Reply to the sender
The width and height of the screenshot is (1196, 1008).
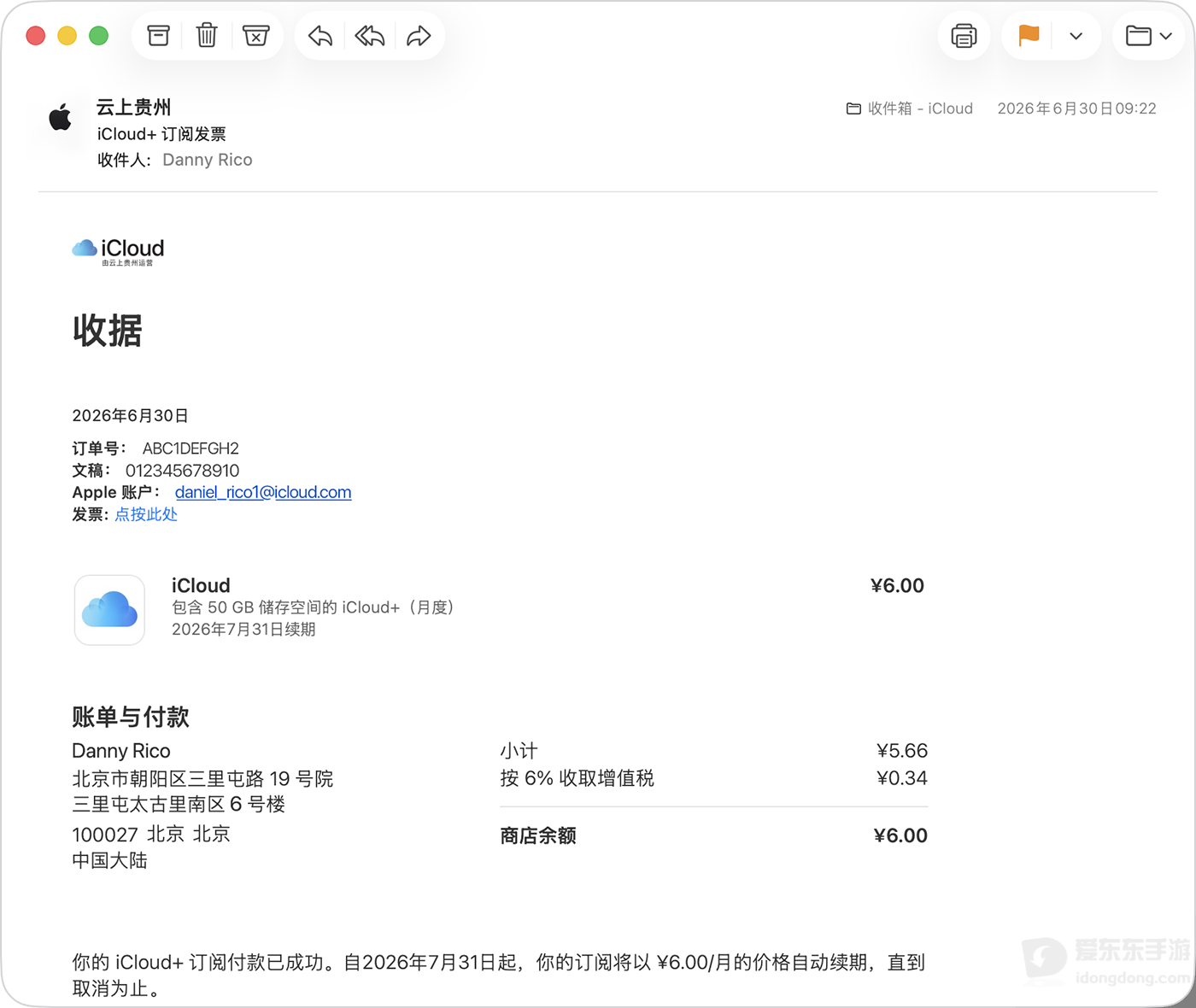point(320,36)
